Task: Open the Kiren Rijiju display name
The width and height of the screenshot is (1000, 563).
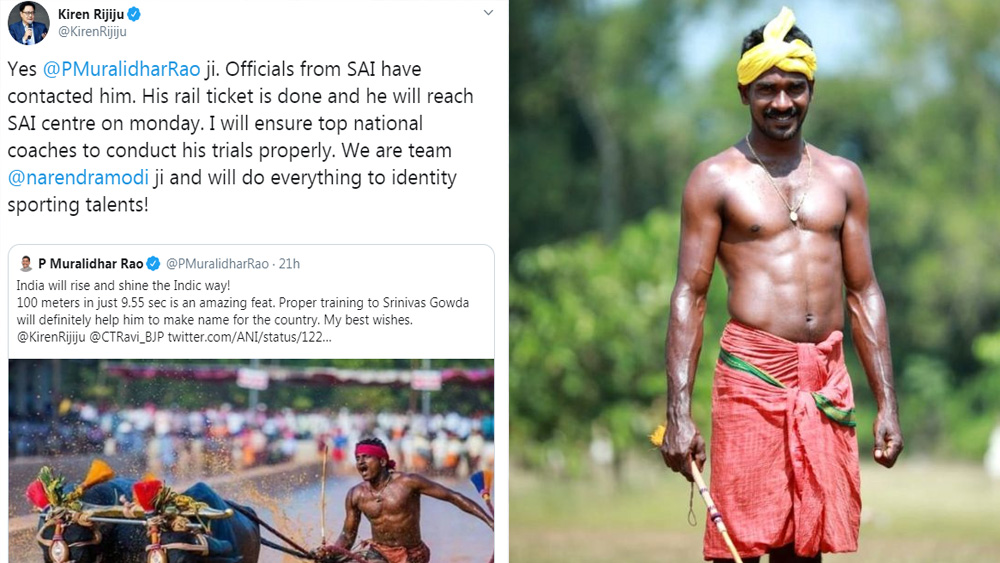Action: click(91, 14)
